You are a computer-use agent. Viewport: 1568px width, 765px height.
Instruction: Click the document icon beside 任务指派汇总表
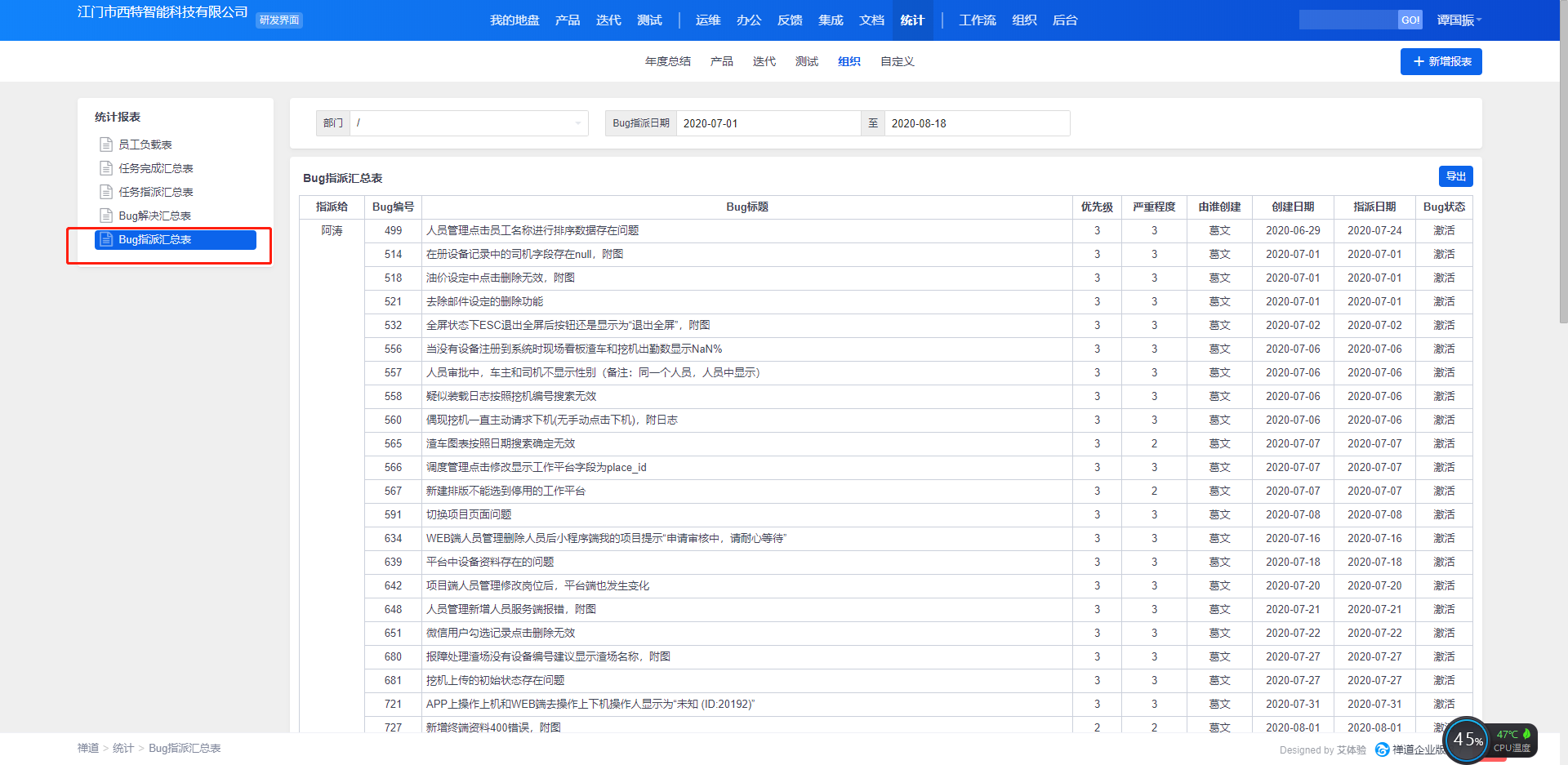pyautogui.click(x=105, y=192)
